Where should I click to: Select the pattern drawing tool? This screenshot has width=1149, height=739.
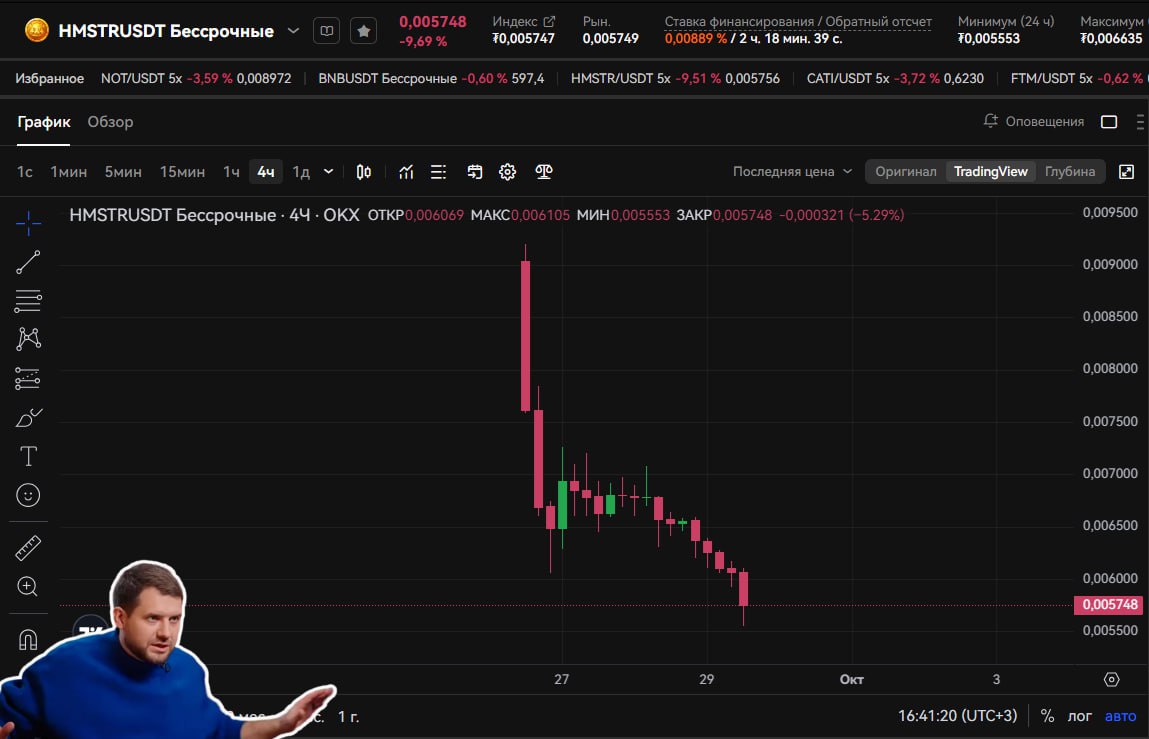coord(28,339)
